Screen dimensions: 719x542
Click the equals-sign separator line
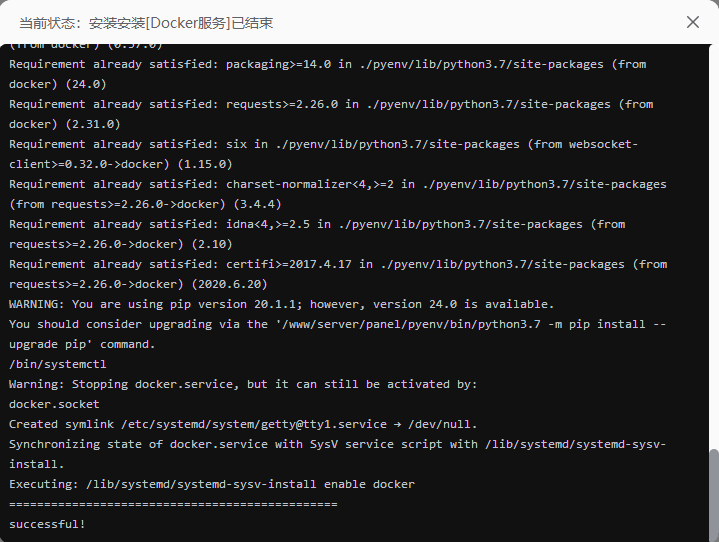click(x=173, y=504)
